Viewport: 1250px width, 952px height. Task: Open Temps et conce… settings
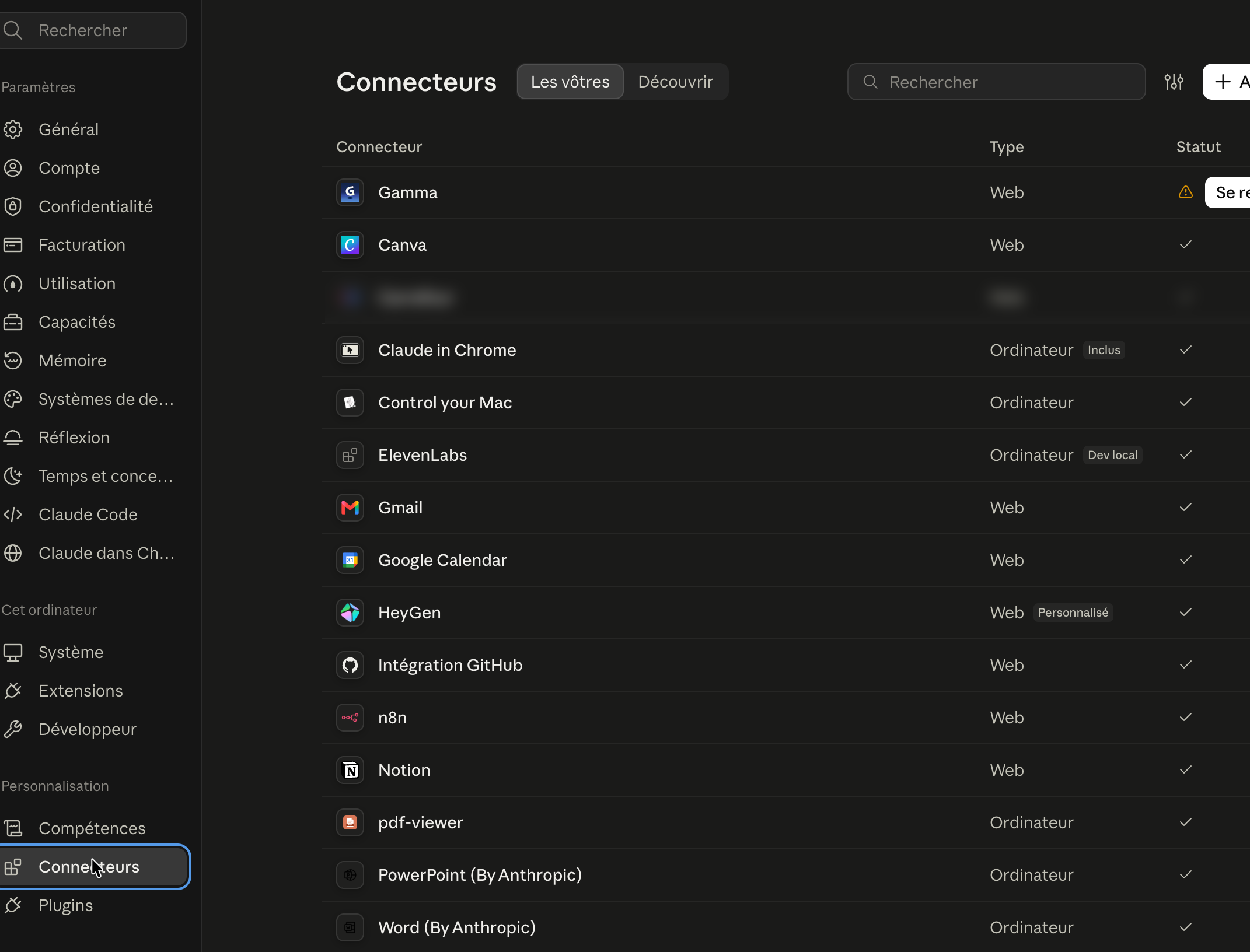tap(93, 476)
